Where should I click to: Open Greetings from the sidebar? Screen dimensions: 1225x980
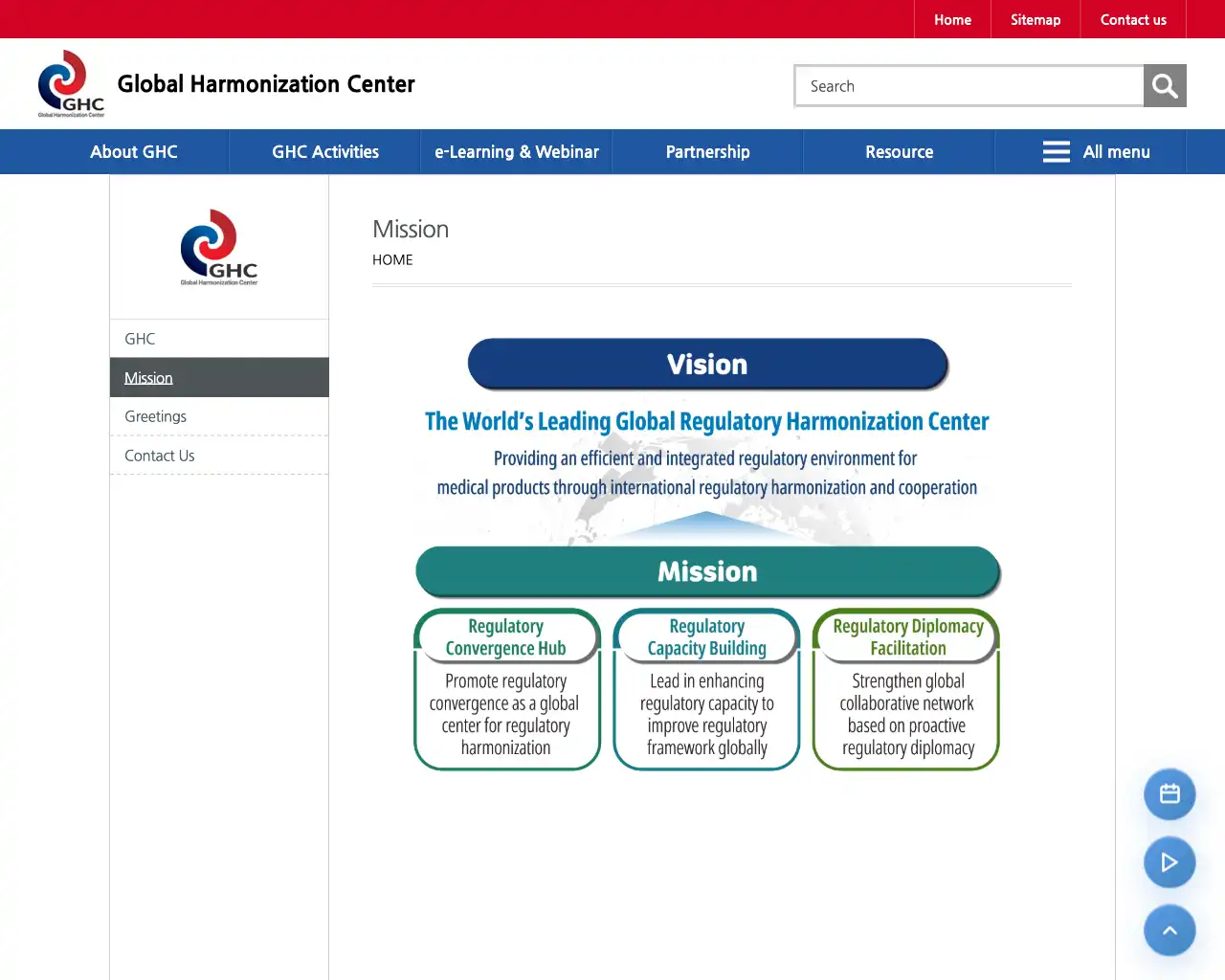tap(156, 416)
